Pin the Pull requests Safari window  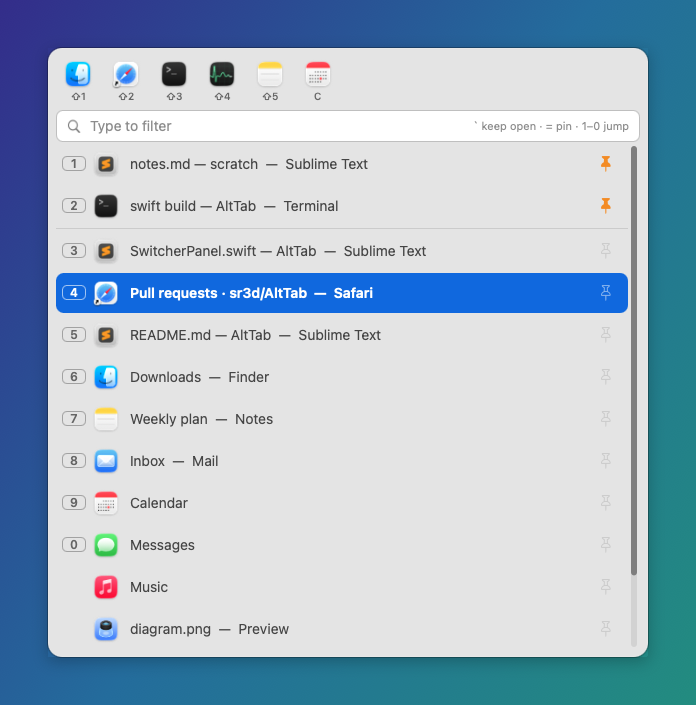pos(606,293)
